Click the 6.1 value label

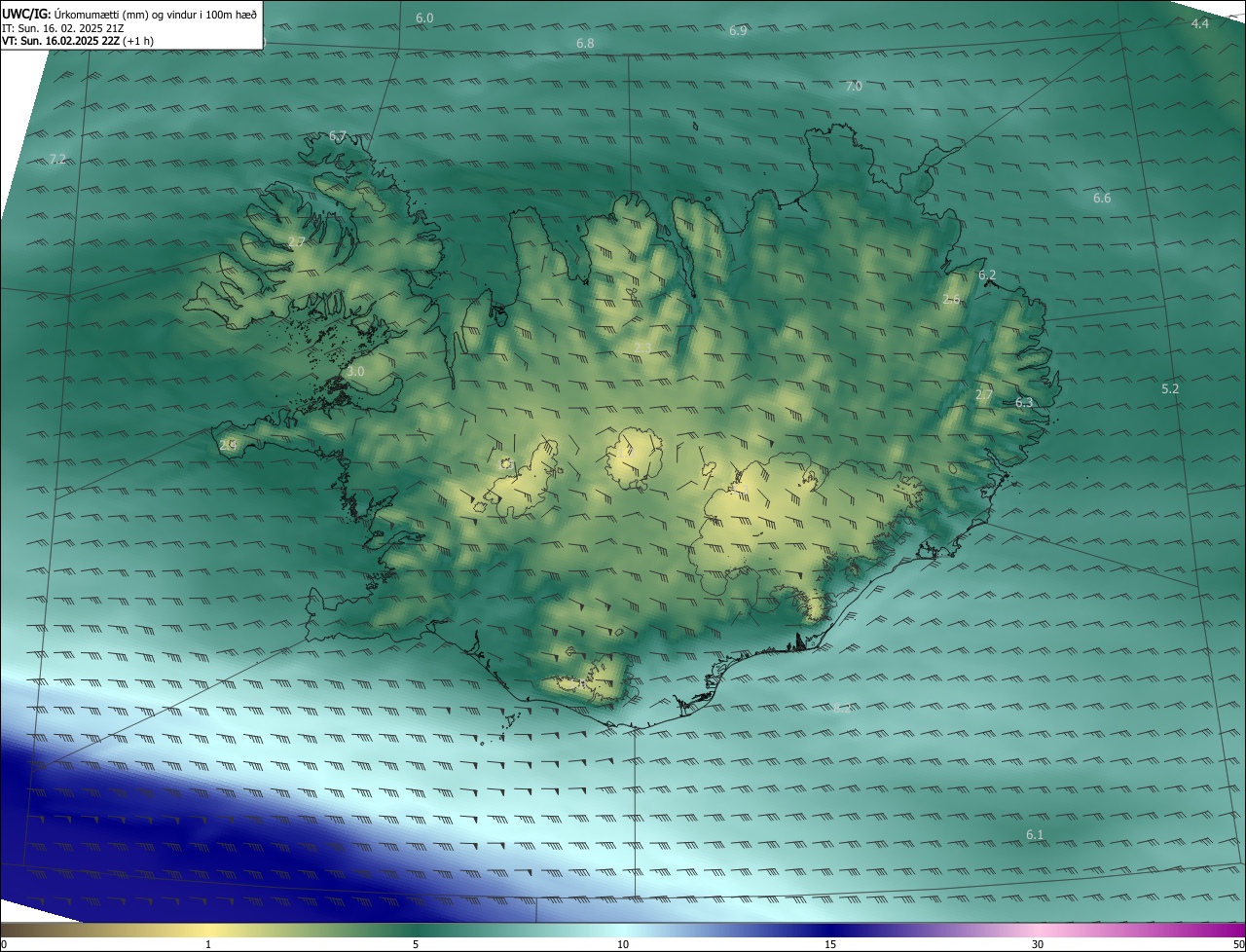1035,835
